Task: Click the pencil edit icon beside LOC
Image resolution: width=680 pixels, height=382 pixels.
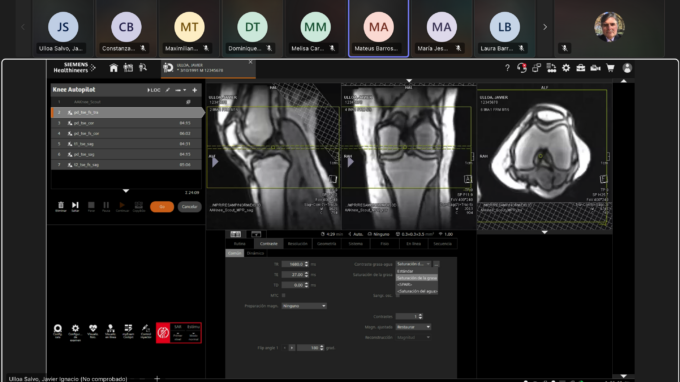Action: [167, 90]
